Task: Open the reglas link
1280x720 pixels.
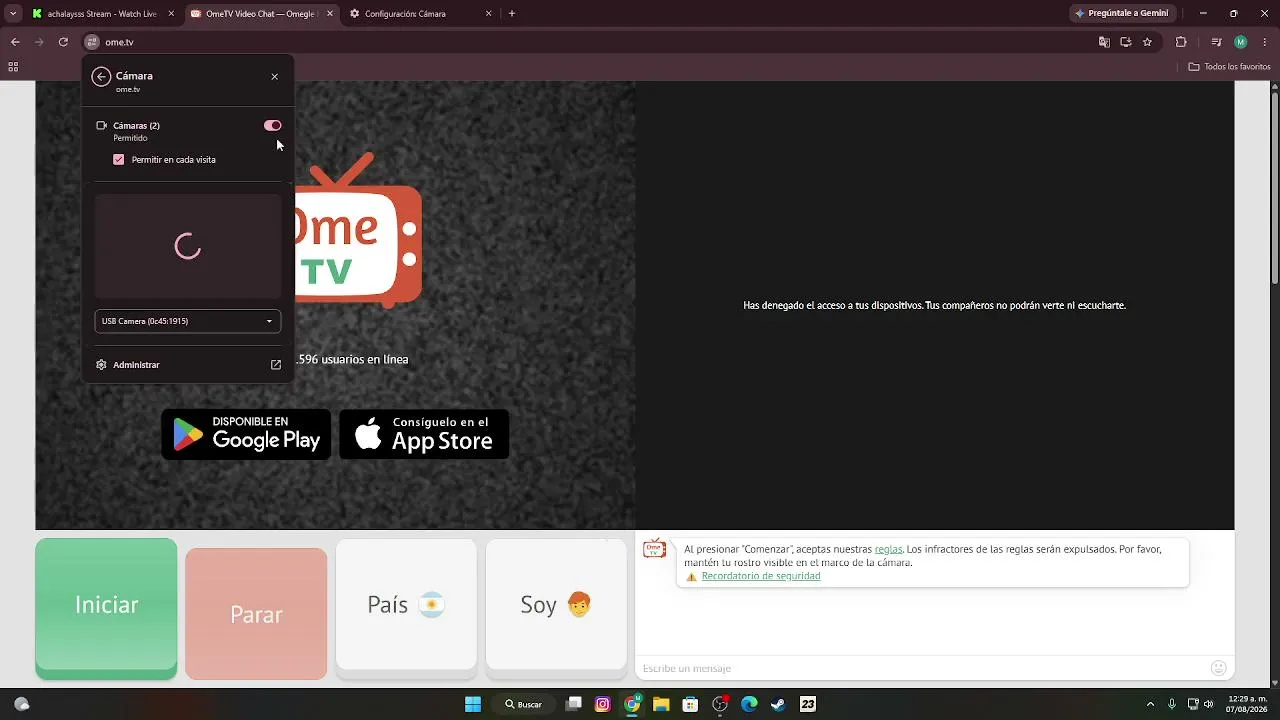Action: coord(888,549)
